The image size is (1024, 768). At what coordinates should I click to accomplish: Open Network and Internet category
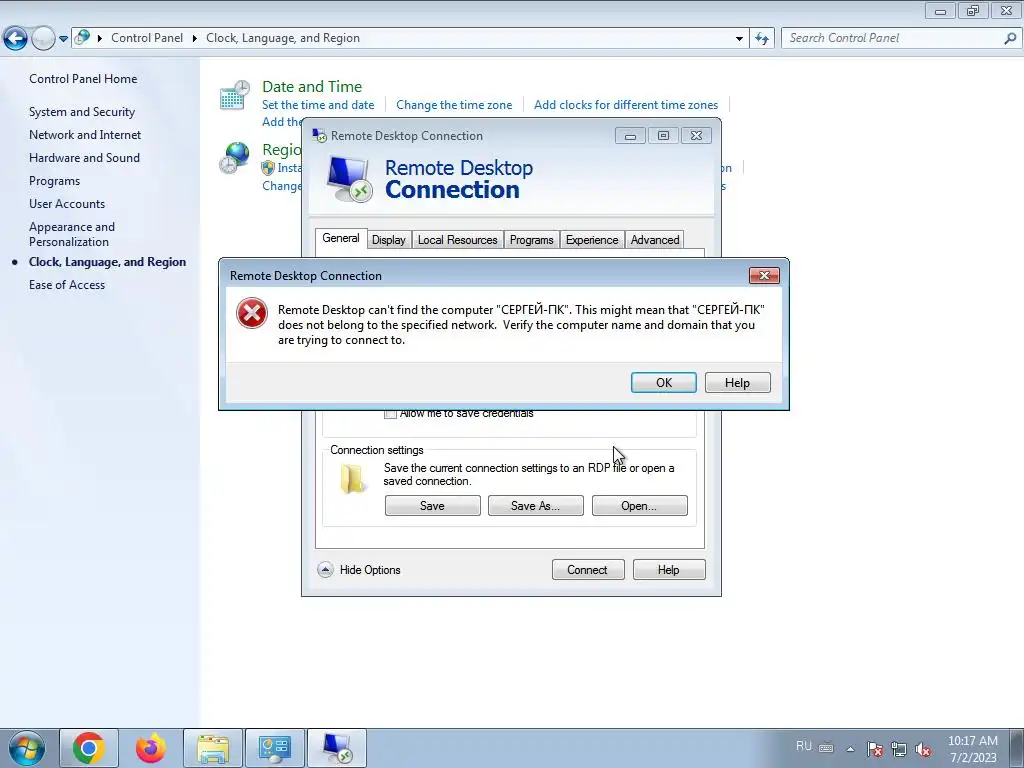click(x=85, y=135)
